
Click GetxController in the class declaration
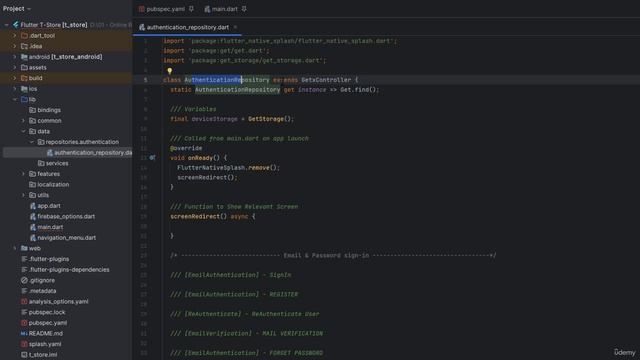point(326,80)
